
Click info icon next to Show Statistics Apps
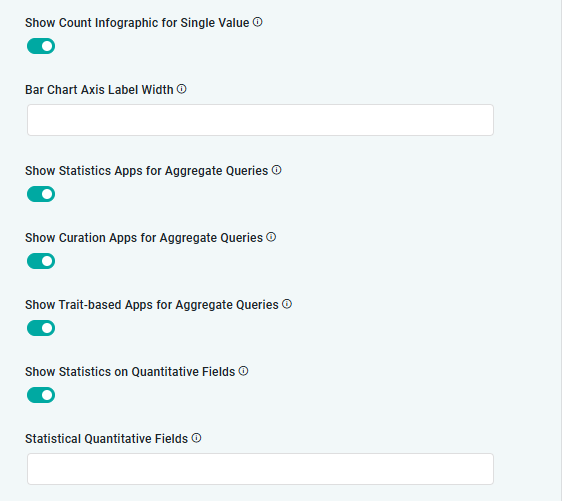pos(276,170)
